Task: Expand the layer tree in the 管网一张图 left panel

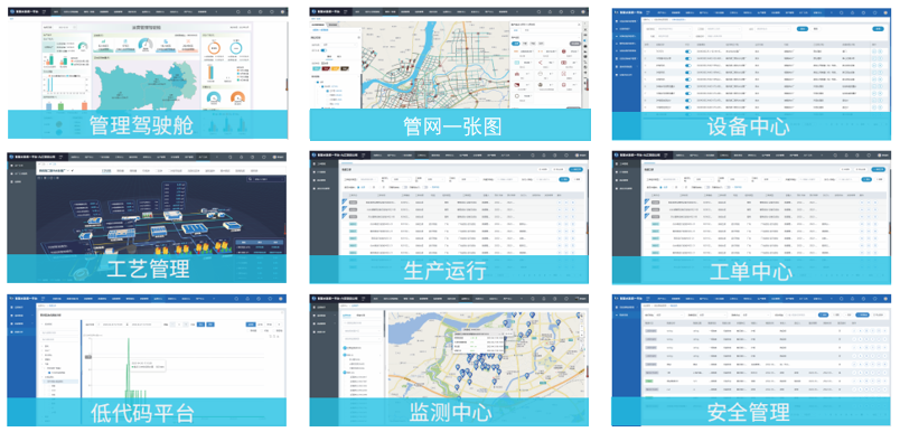Action: [318, 84]
